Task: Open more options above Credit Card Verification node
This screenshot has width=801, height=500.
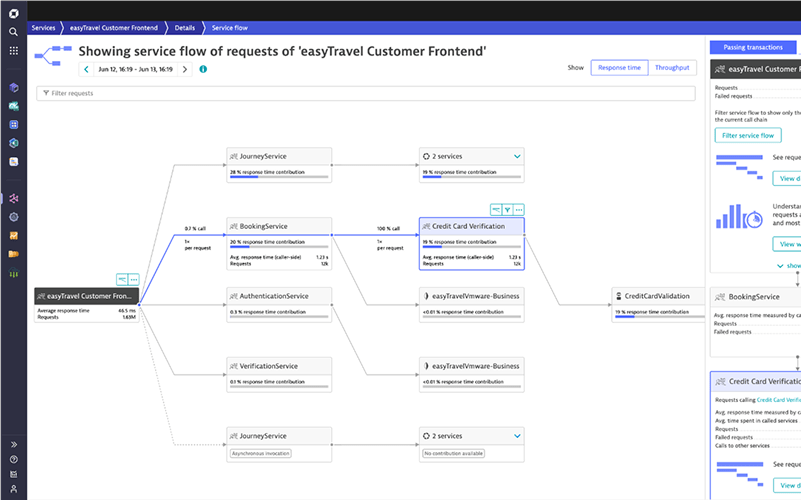Action: click(519, 210)
